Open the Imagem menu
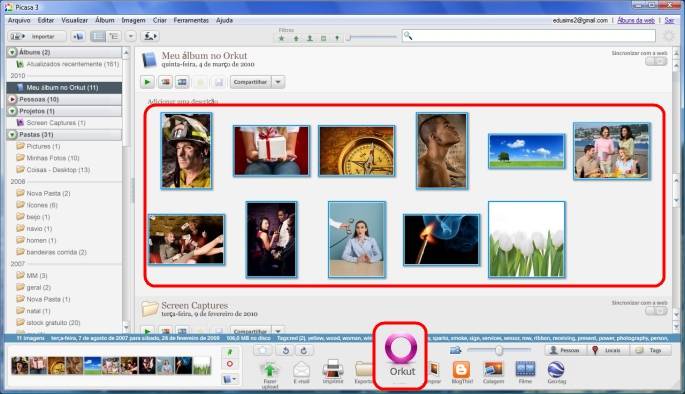This screenshot has width=685, height=394. pos(133,20)
